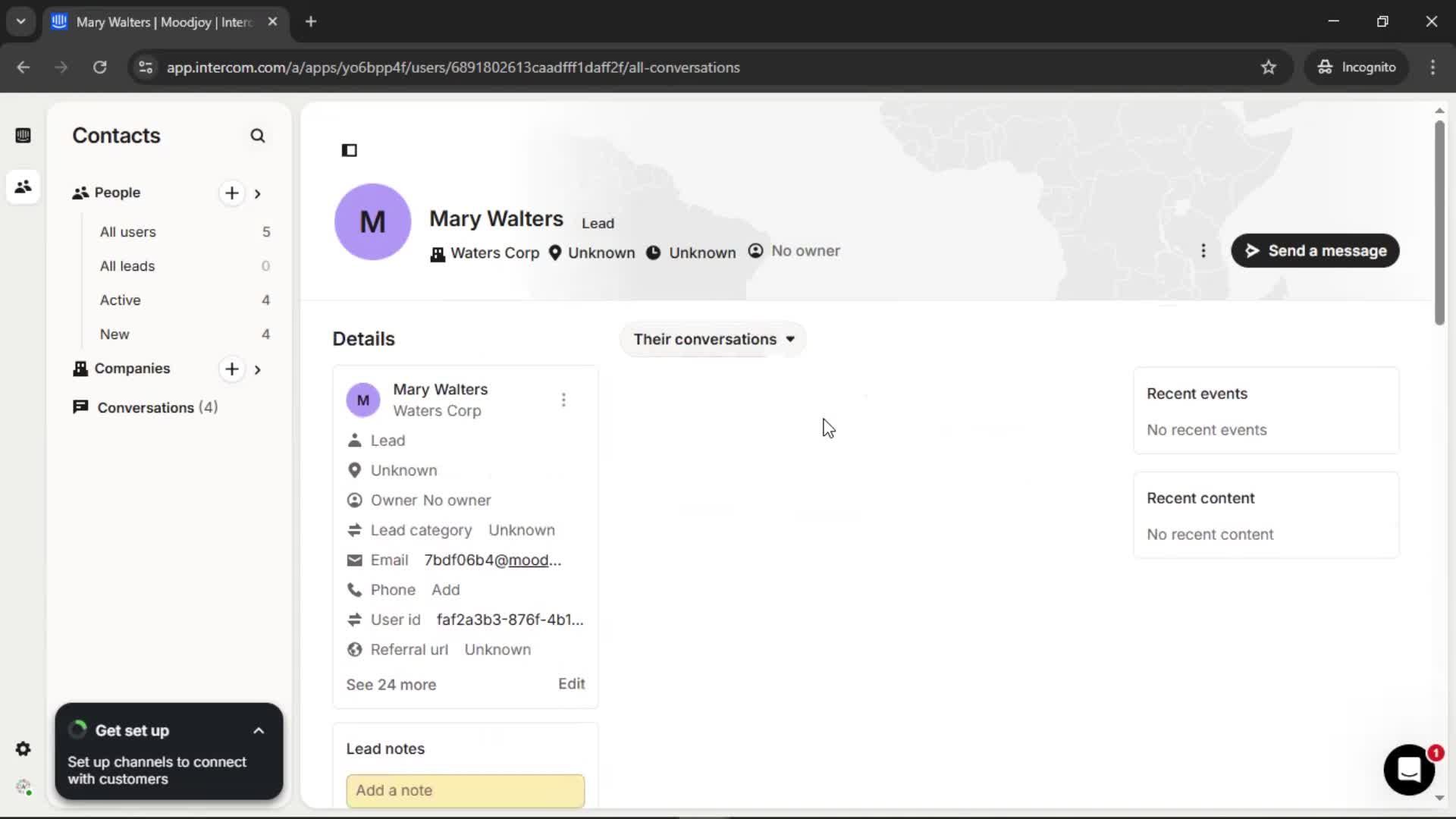1456x819 pixels.
Task: Click the header local time Unknown with clock
Action: 691,253
